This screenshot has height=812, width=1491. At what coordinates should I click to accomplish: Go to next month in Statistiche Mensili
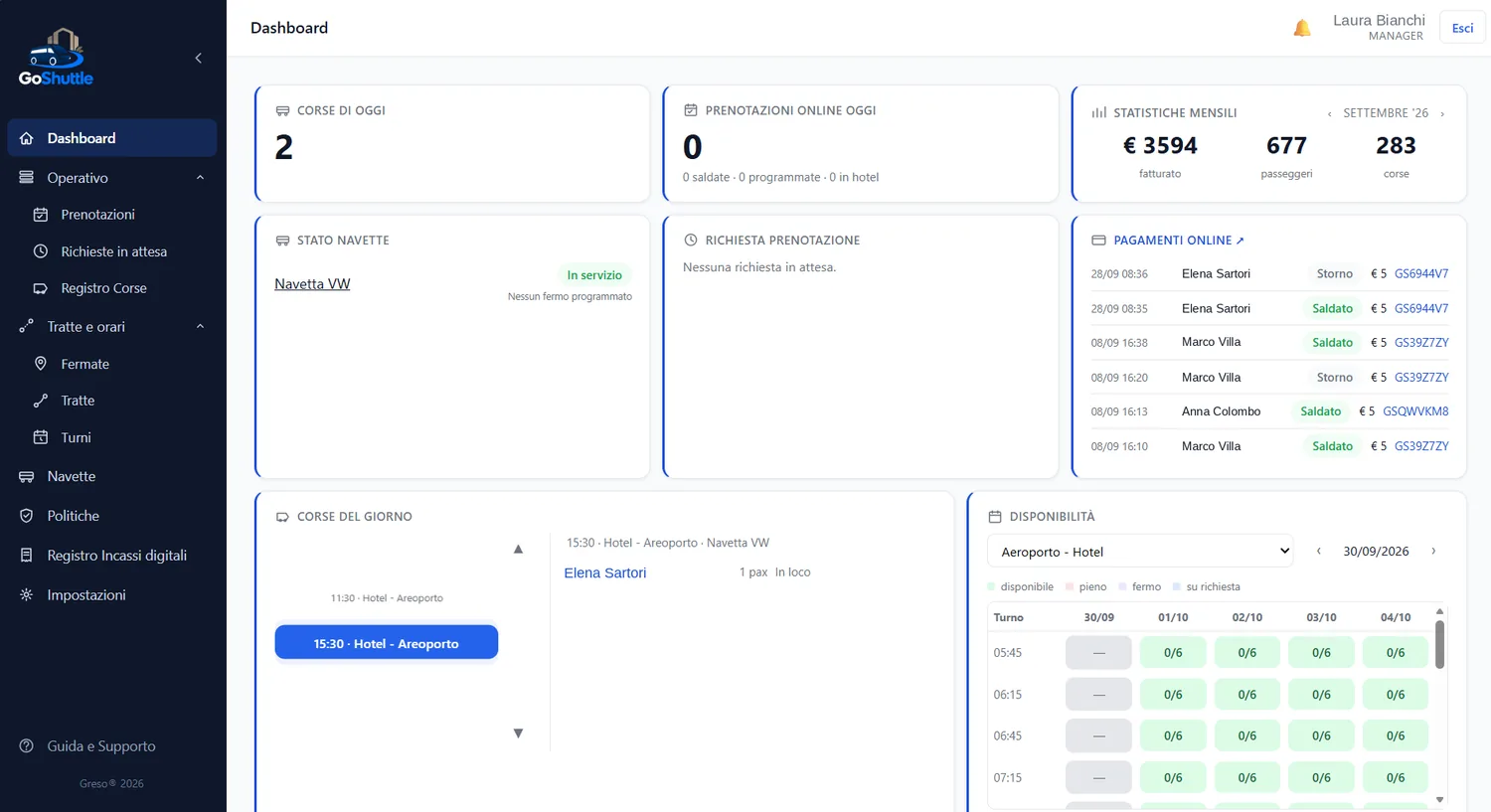tap(1442, 114)
